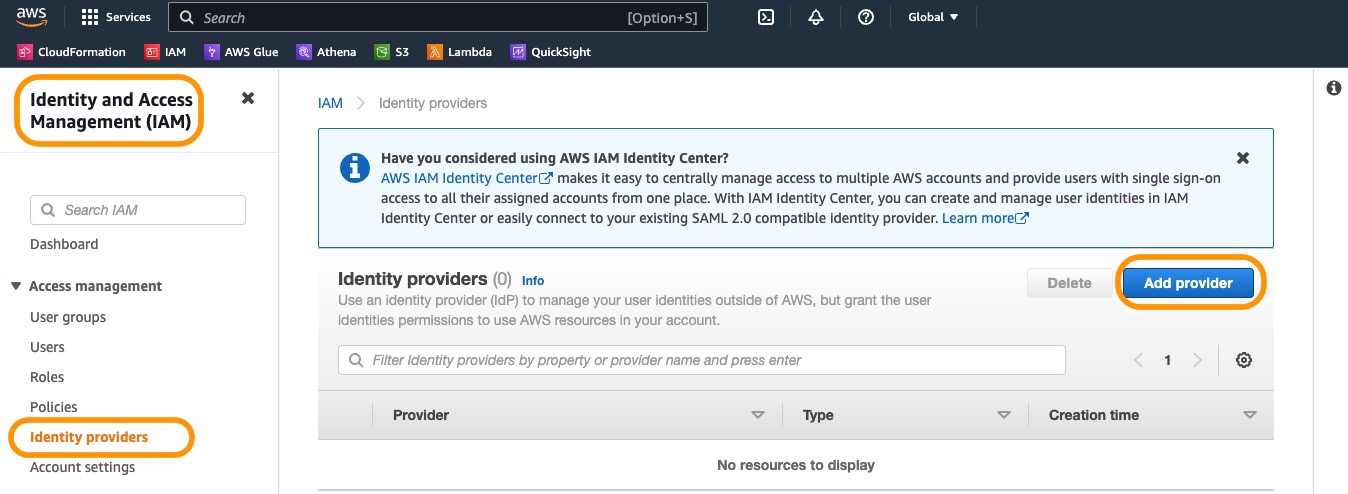
Task: Click the Add provider button
Action: point(1188,283)
